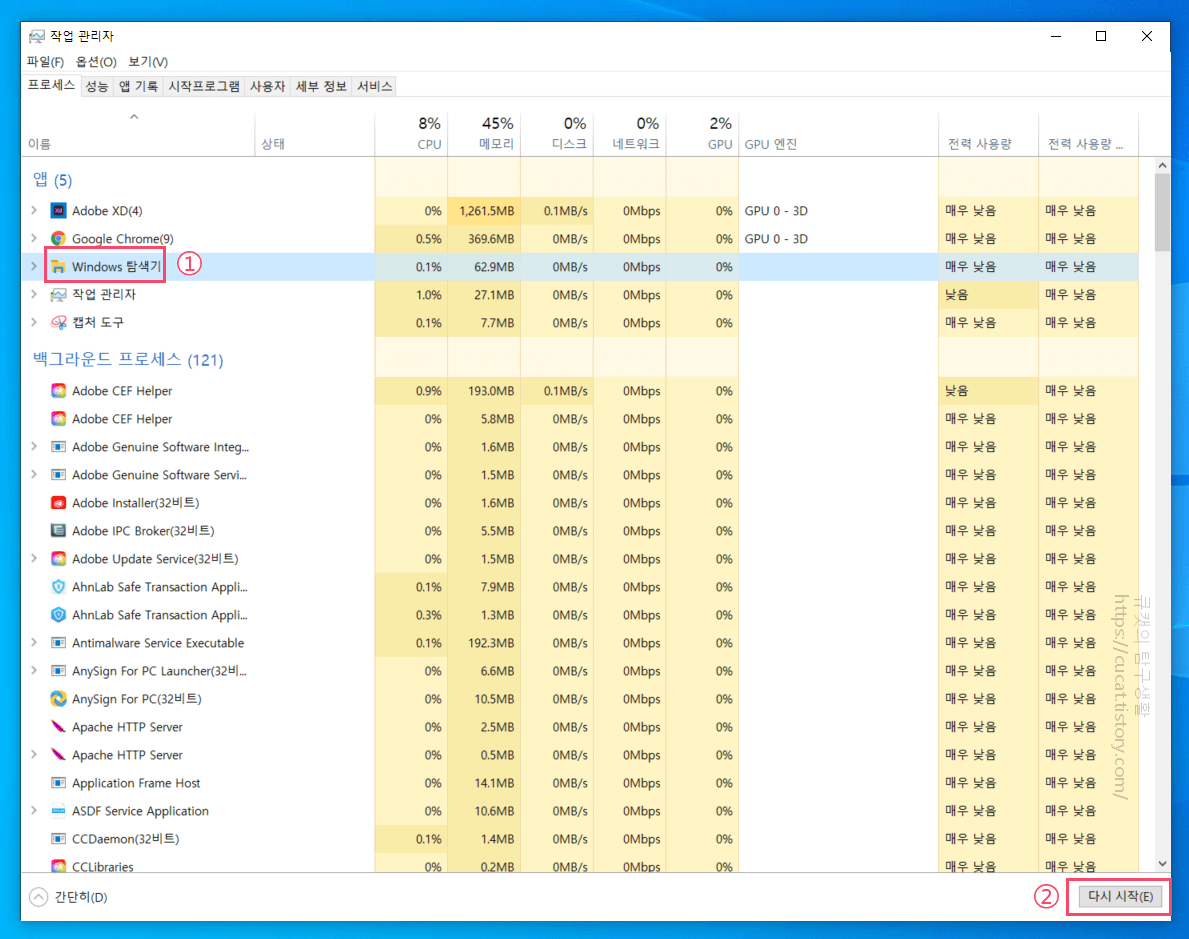The height and width of the screenshot is (939, 1189).
Task: Click the CCDaemon(32비트) icon
Action: (58, 839)
